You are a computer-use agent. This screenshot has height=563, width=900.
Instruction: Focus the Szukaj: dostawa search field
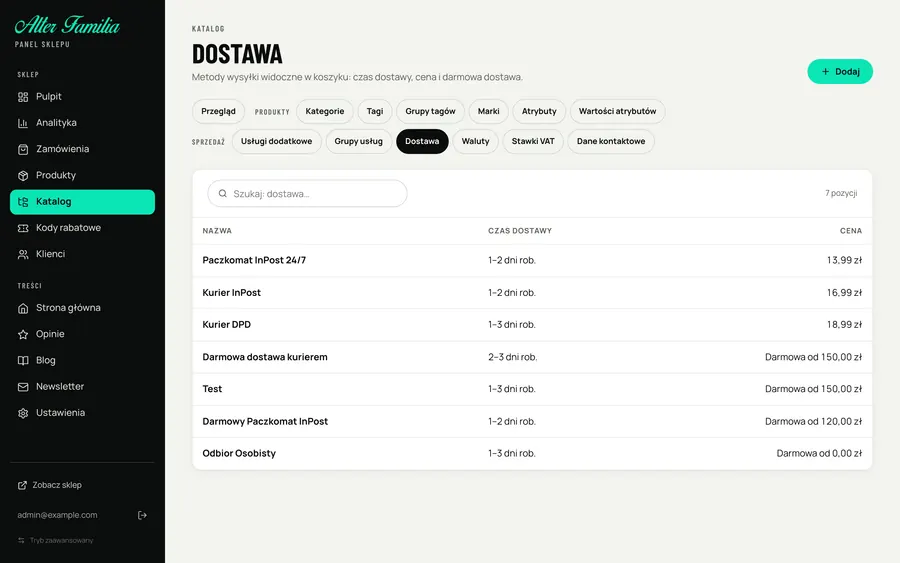click(x=307, y=194)
